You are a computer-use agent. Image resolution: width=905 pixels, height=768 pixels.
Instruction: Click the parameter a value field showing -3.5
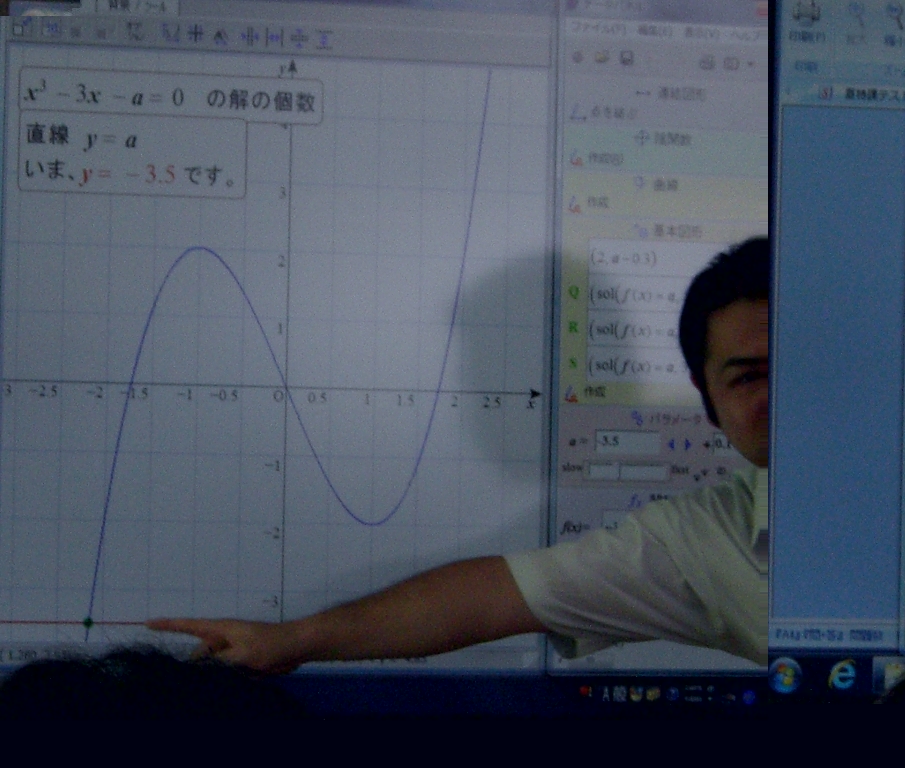pos(627,442)
